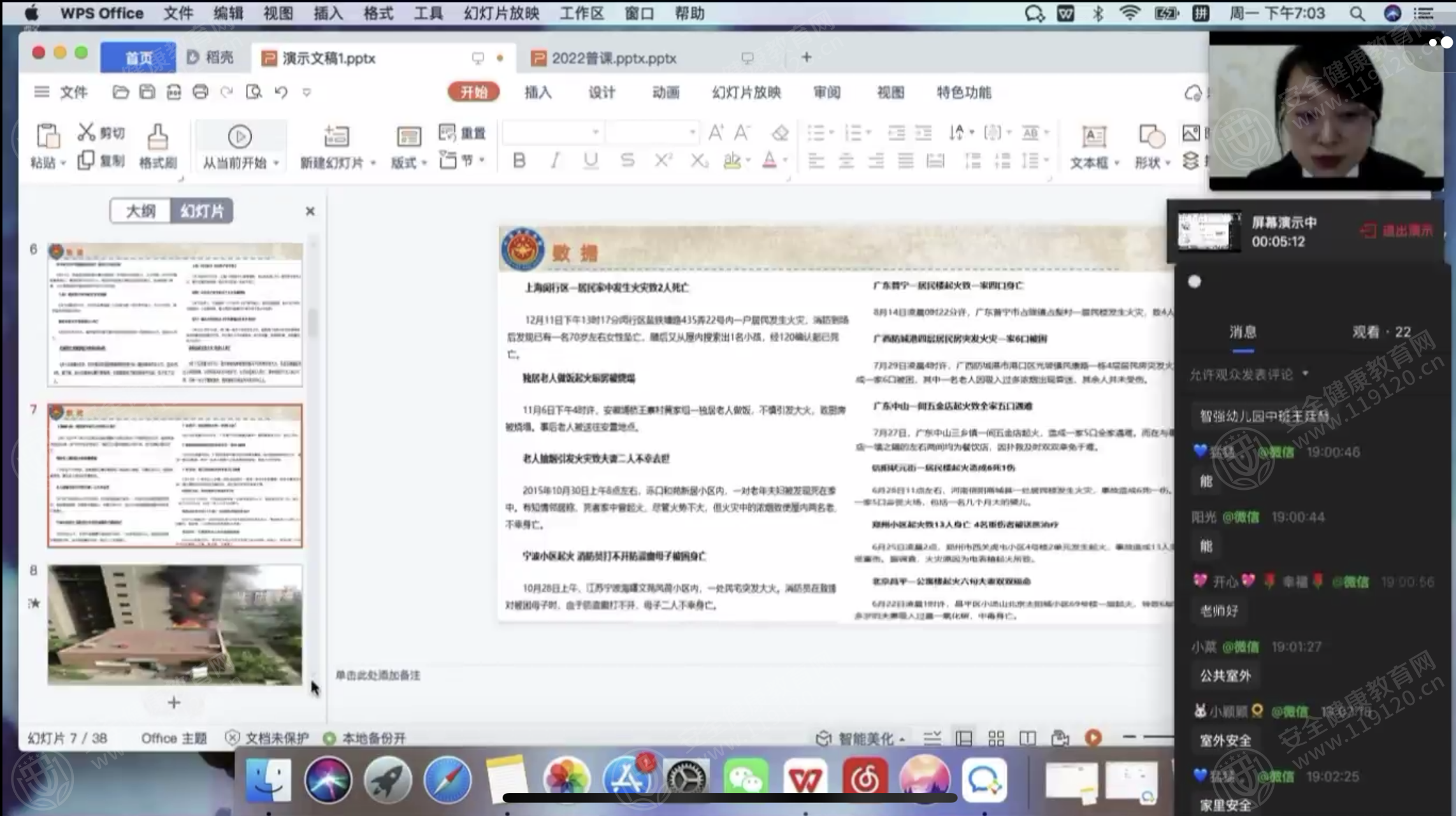Screen dimensions: 1456x816
Task: Click the Print icon in quick toolbar
Action: coord(200,92)
